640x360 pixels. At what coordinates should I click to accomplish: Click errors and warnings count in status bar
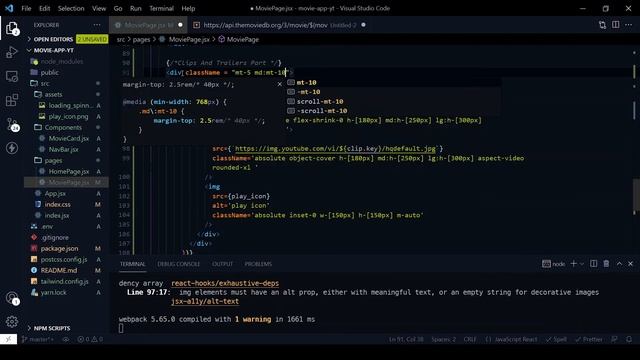90,339
